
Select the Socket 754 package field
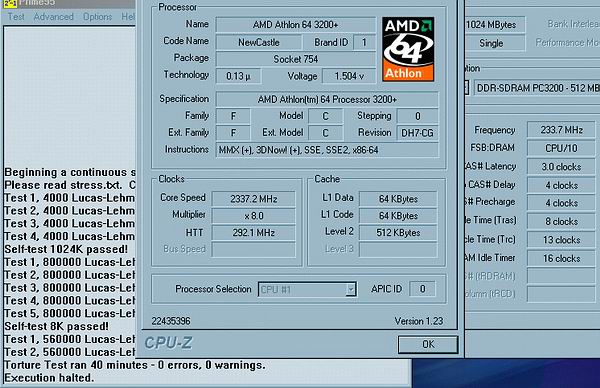[295, 59]
